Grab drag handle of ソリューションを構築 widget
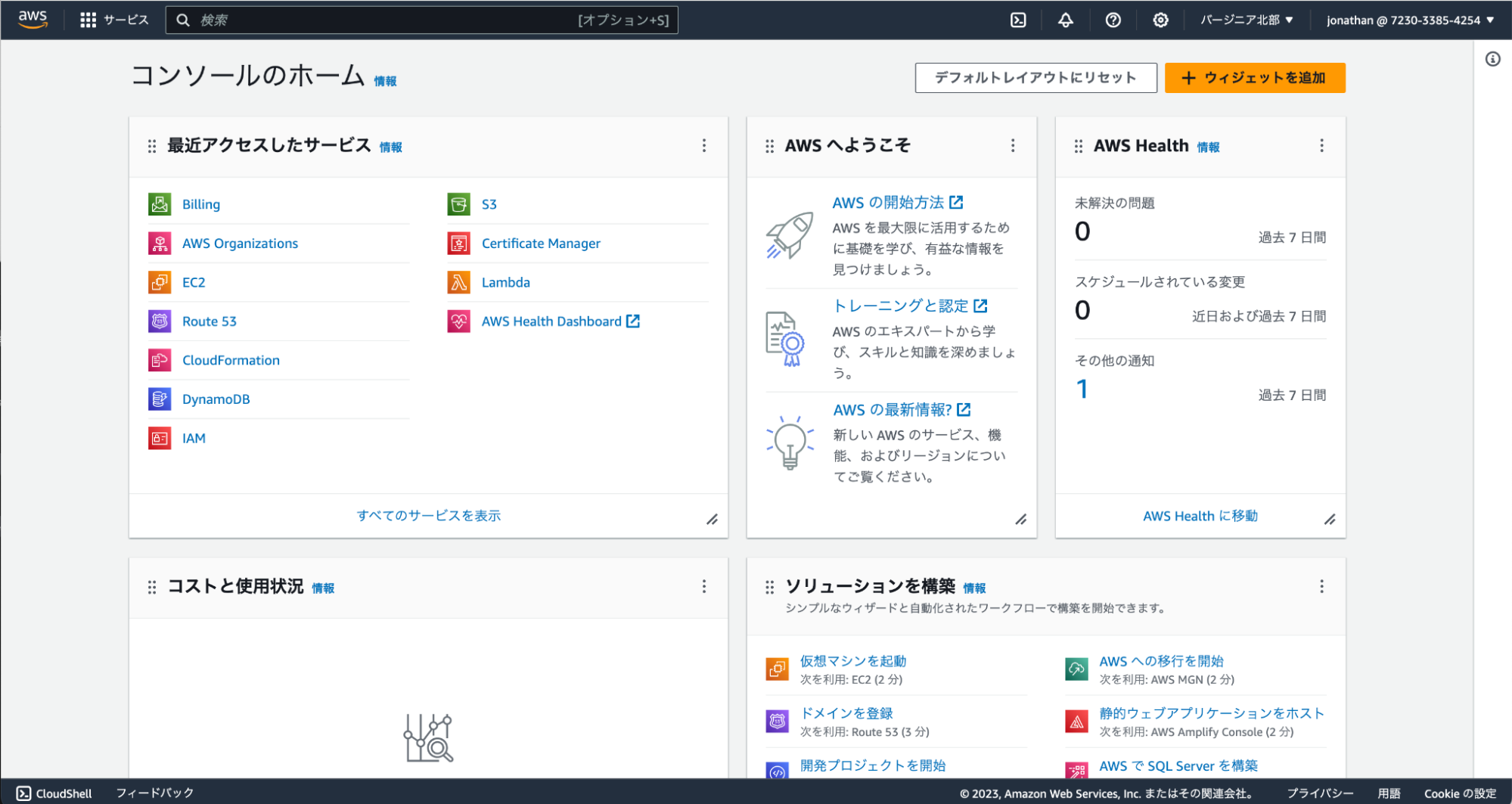 pos(769,587)
